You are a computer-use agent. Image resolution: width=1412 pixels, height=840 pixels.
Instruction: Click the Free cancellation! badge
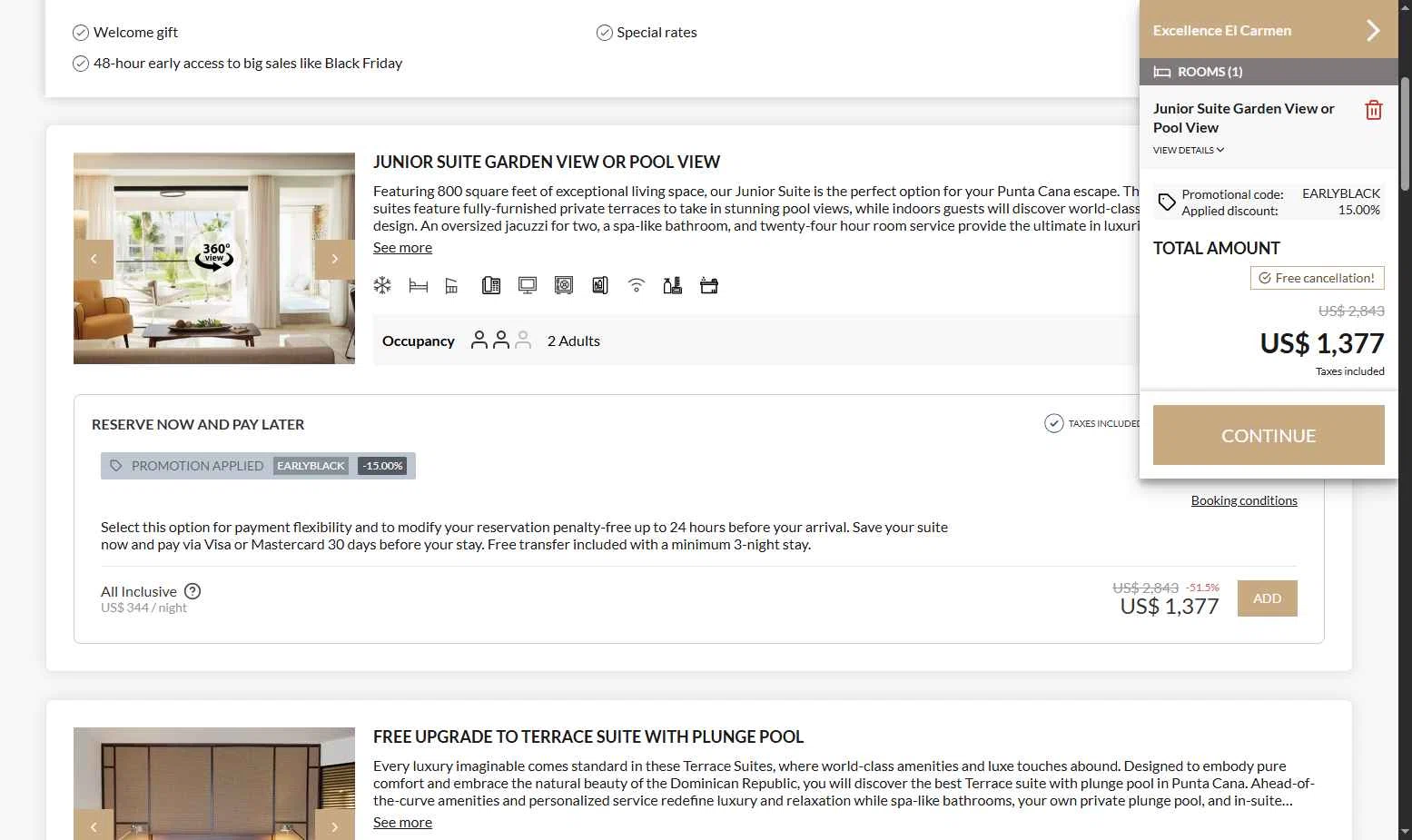[x=1318, y=278]
